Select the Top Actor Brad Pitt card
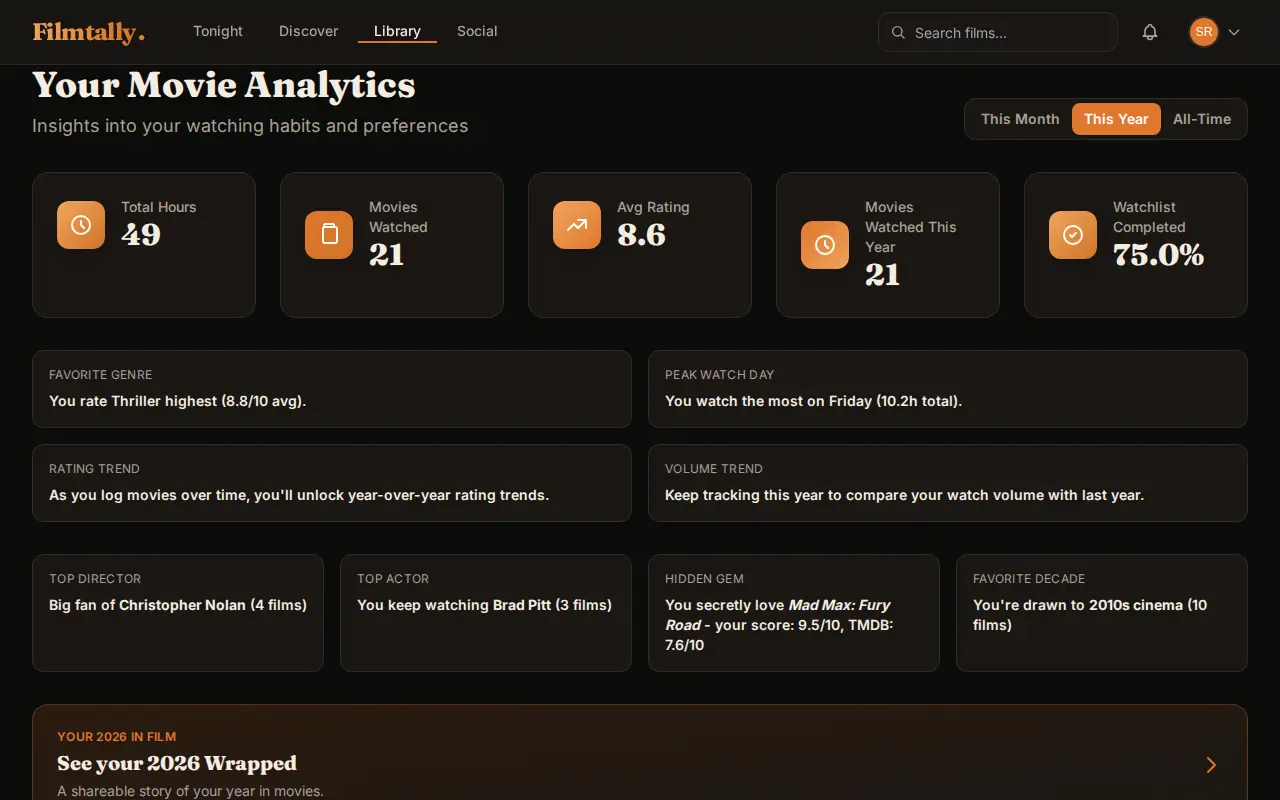This screenshot has width=1280, height=800. (x=486, y=613)
